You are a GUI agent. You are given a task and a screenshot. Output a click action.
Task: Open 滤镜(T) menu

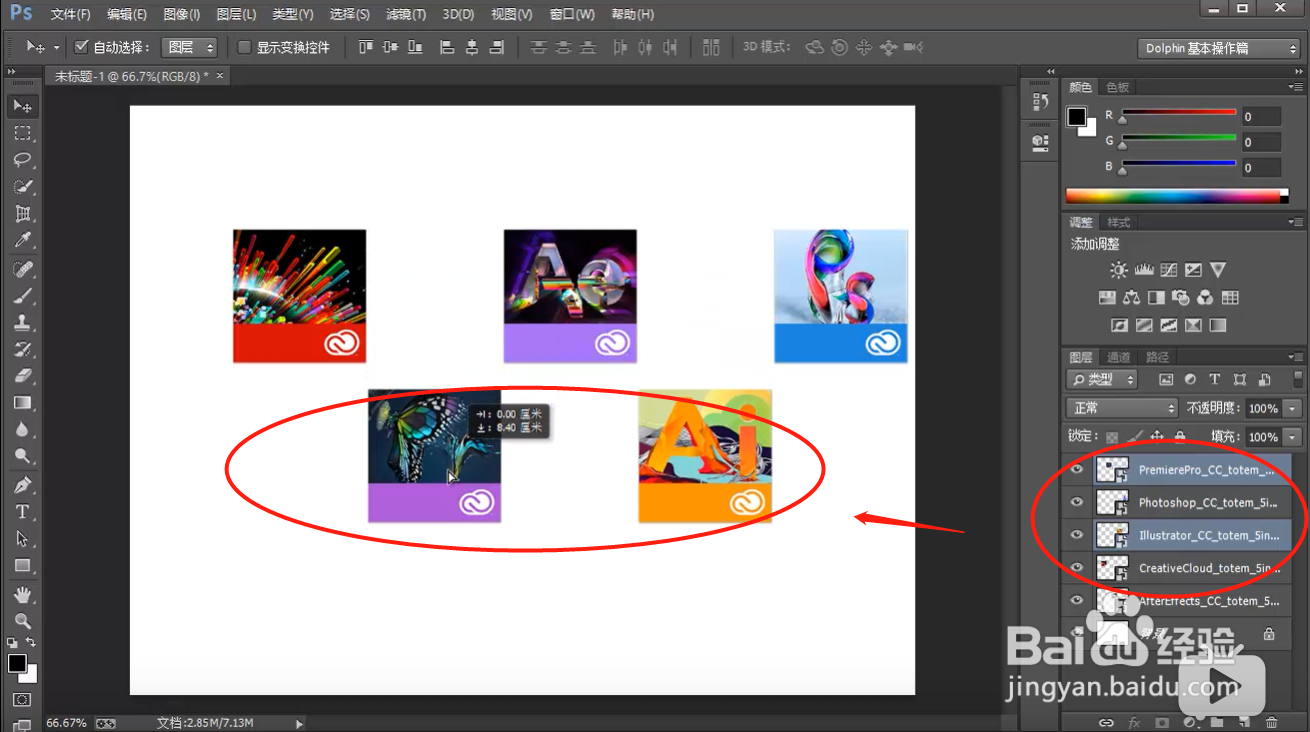point(404,15)
